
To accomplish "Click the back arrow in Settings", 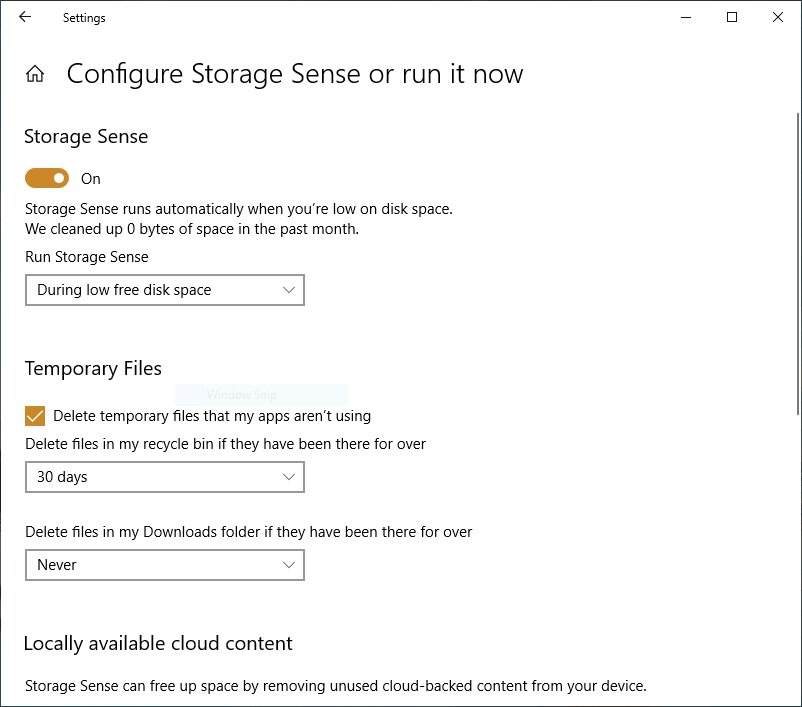I will (25, 17).
